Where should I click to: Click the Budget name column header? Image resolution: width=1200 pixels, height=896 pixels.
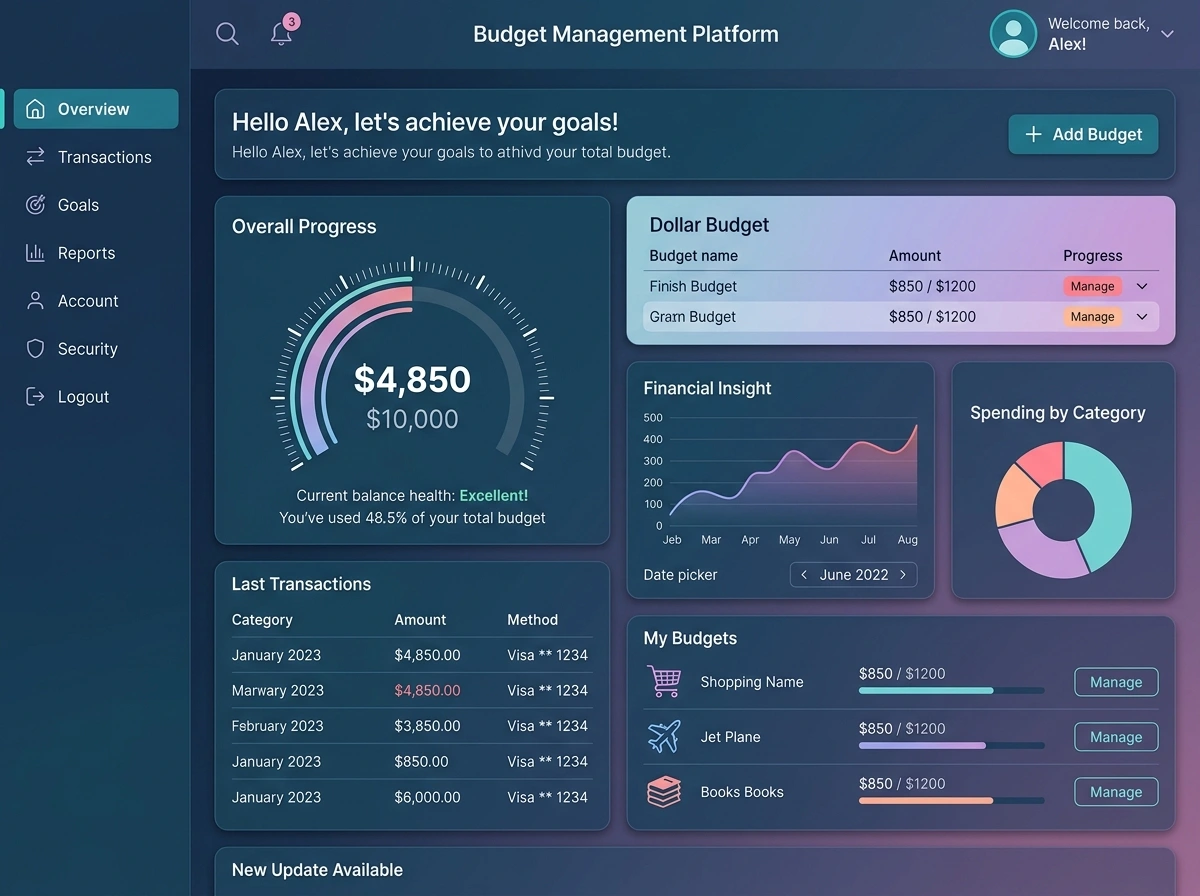pyautogui.click(x=693, y=256)
